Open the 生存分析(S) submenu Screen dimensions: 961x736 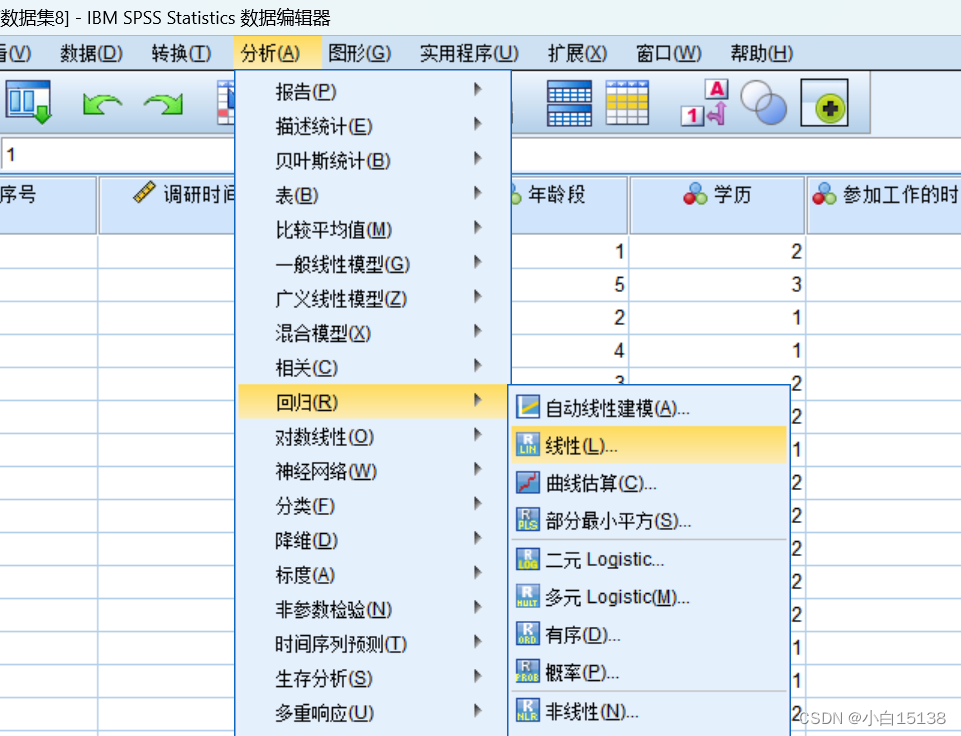[x=373, y=678]
